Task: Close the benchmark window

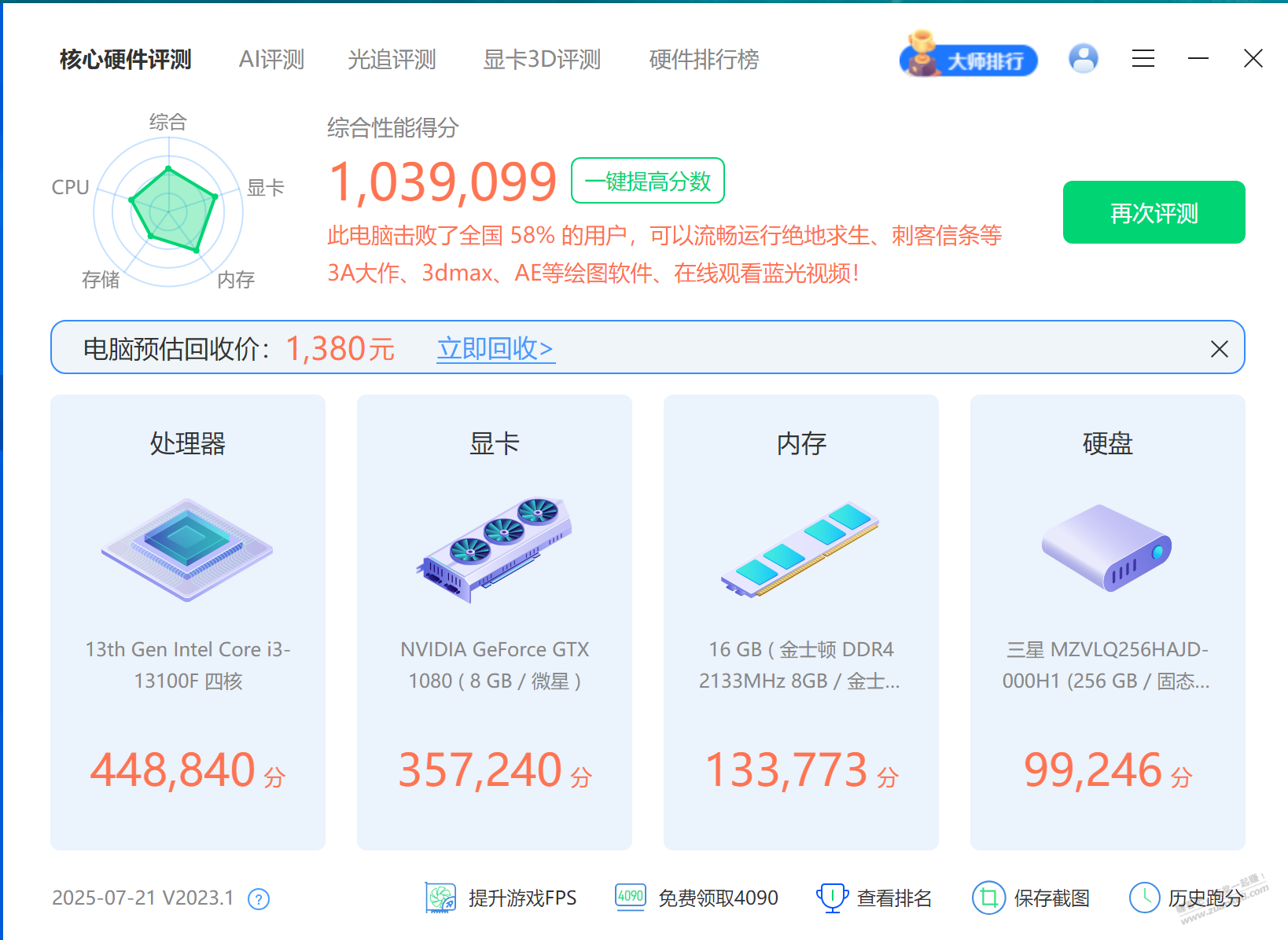Action: tap(1253, 58)
